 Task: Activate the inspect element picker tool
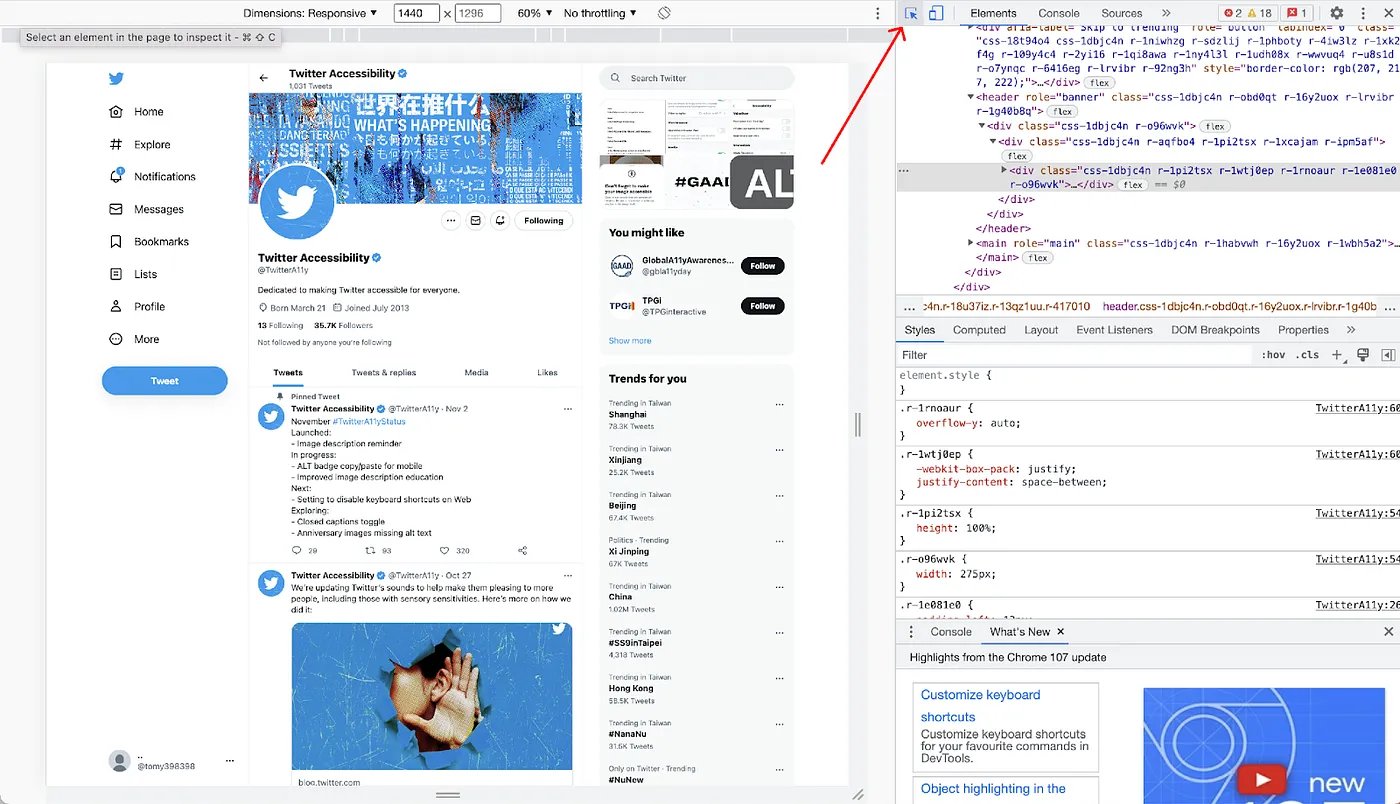click(x=911, y=13)
